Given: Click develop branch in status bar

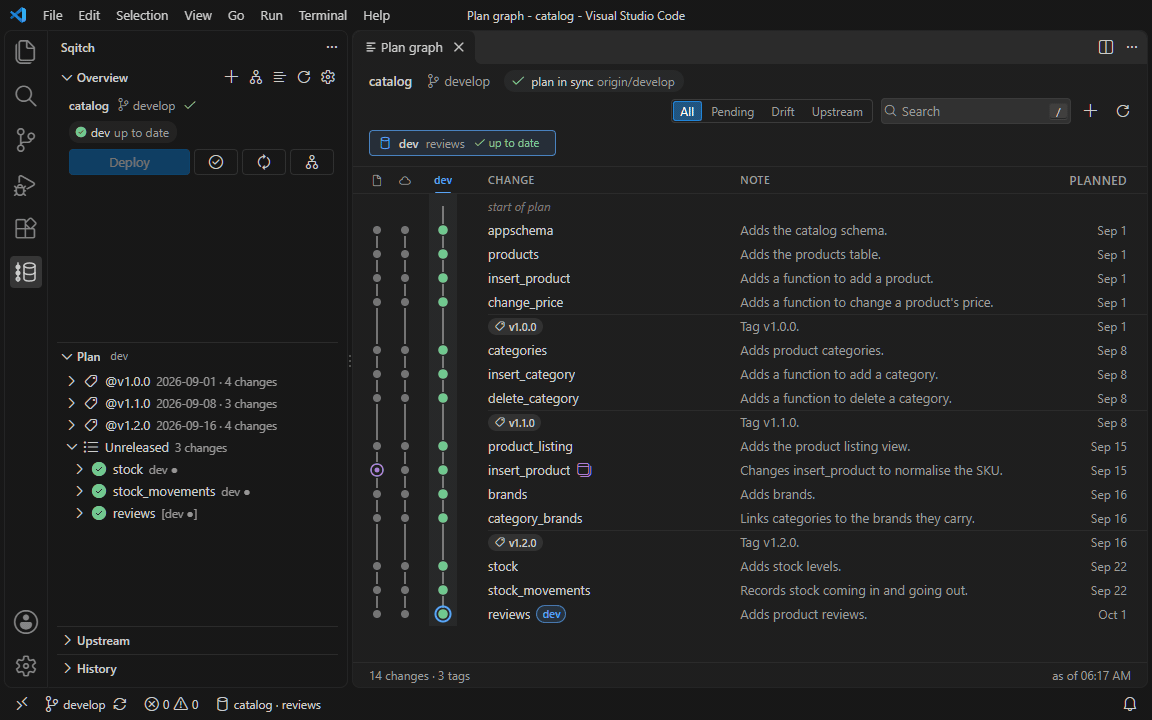Looking at the screenshot, I should [76, 705].
